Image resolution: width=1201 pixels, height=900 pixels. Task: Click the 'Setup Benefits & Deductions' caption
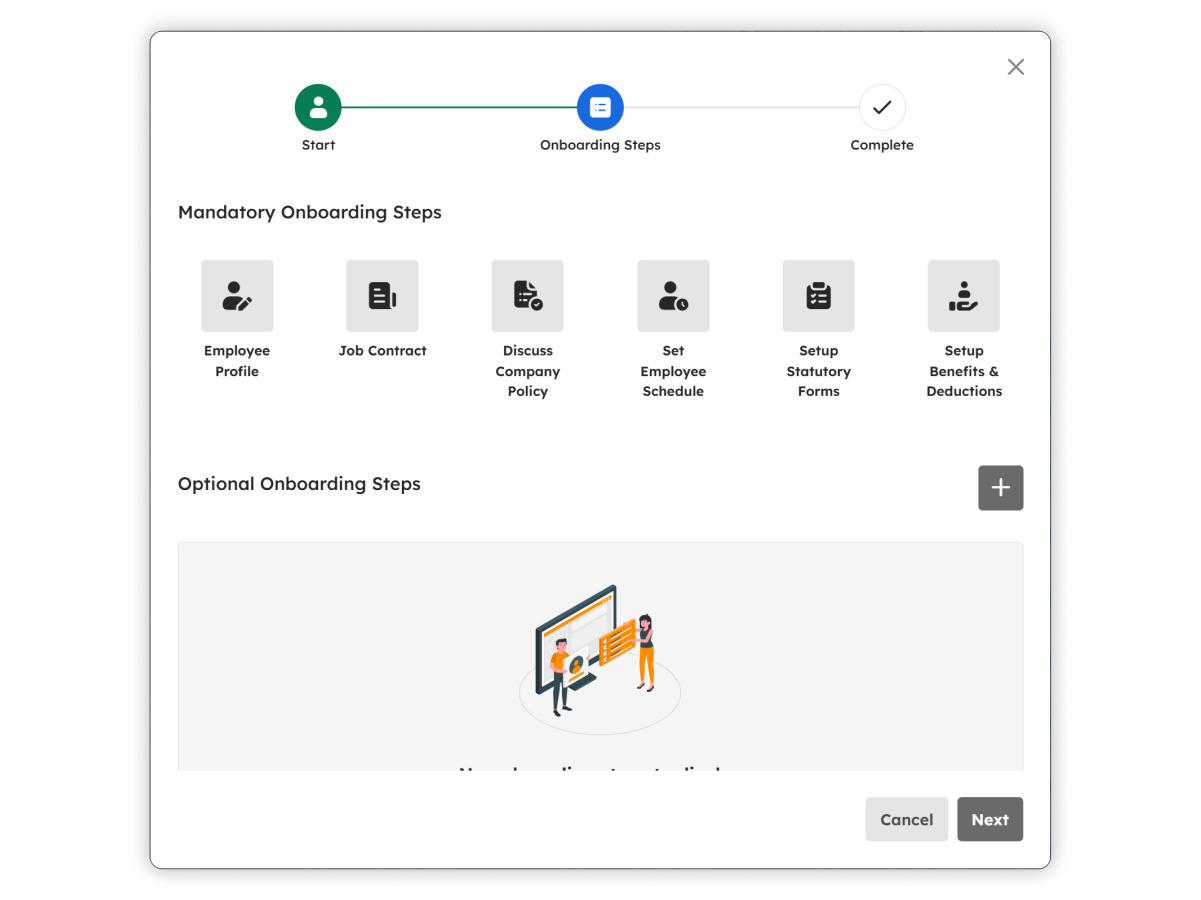[x=964, y=371]
